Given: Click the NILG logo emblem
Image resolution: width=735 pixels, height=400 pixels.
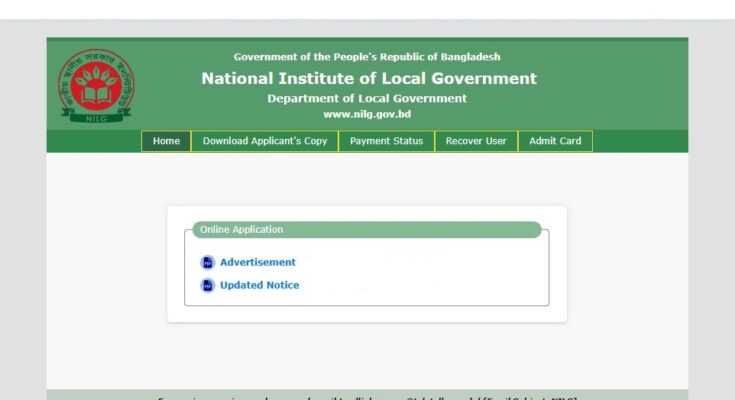Looking at the screenshot, I should tap(96, 86).
